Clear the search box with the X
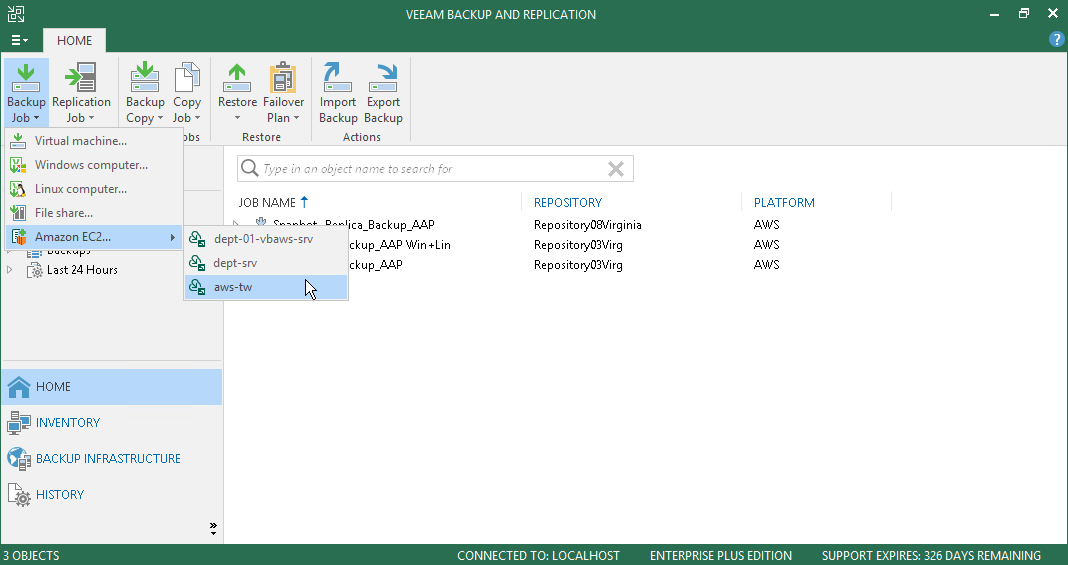Image resolution: width=1068 pixels, height=565 pixels. pyautogui.click(x=616, y=169)
